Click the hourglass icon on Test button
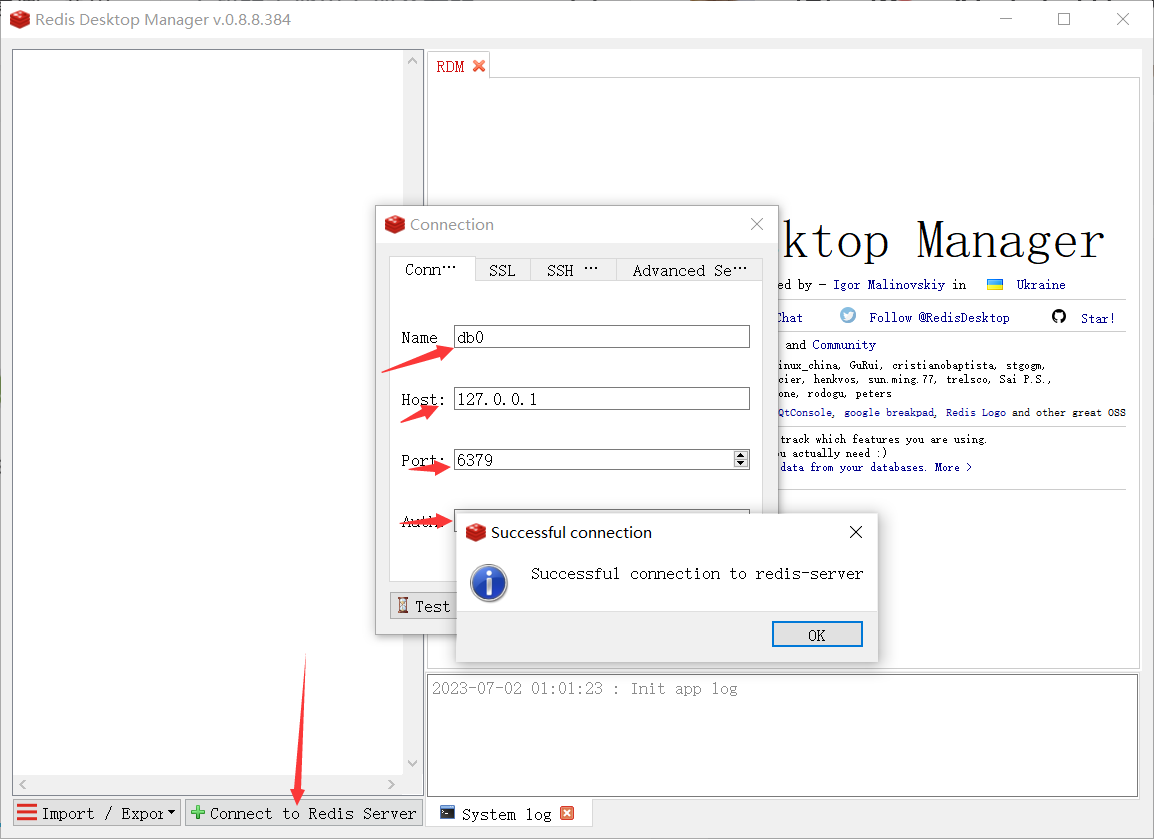1154x839 pixels. pos(403,605)
